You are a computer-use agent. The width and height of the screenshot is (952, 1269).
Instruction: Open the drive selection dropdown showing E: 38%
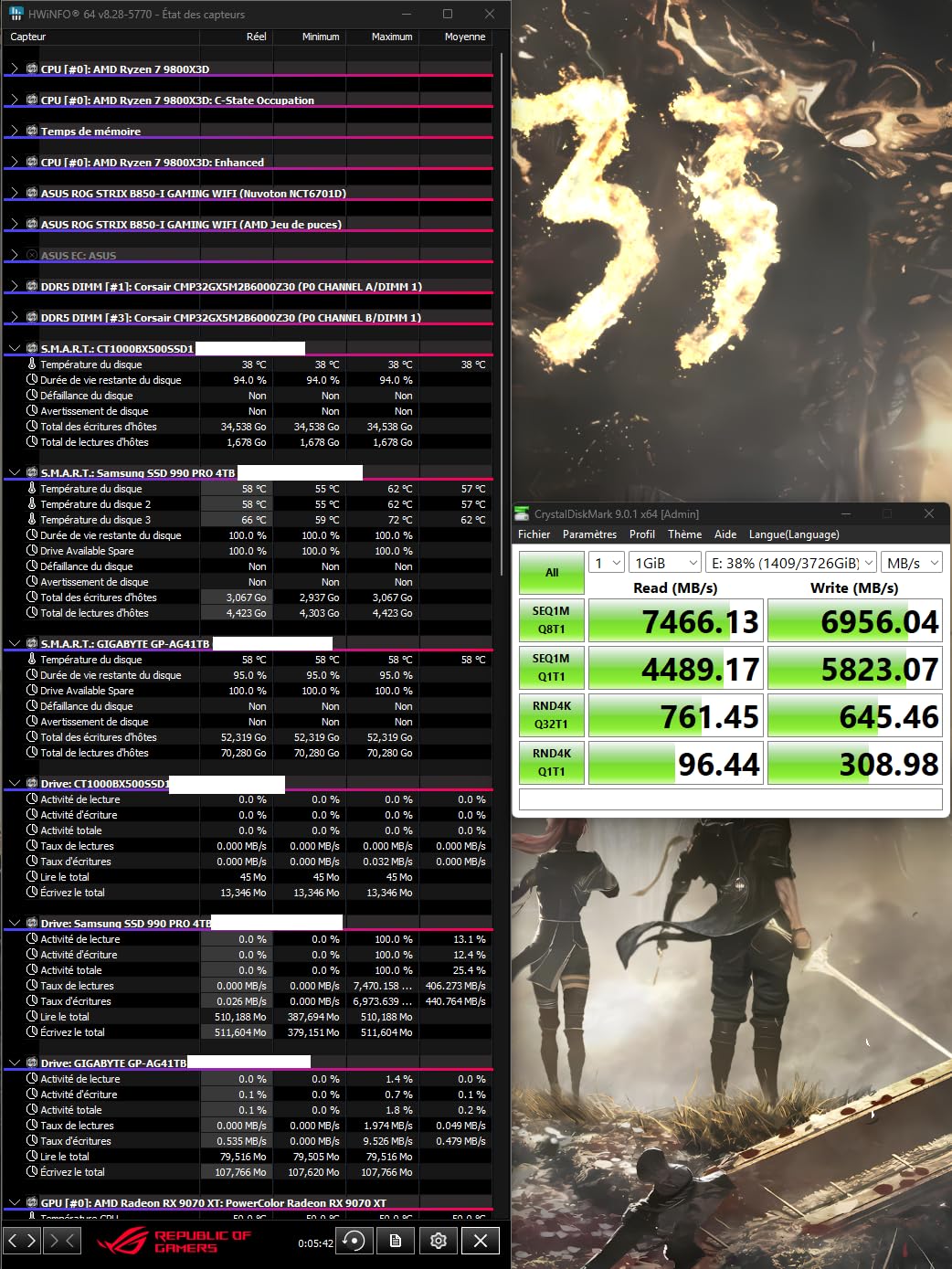coord(791,563)
